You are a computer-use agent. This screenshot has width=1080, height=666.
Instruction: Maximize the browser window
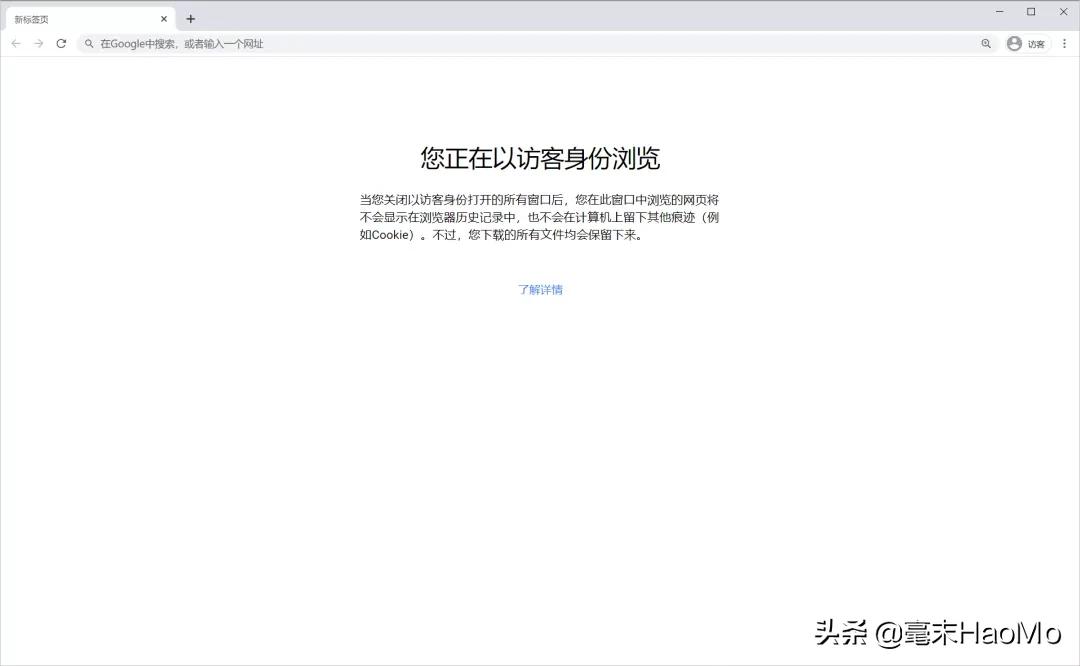click(x=1031, y=11)
